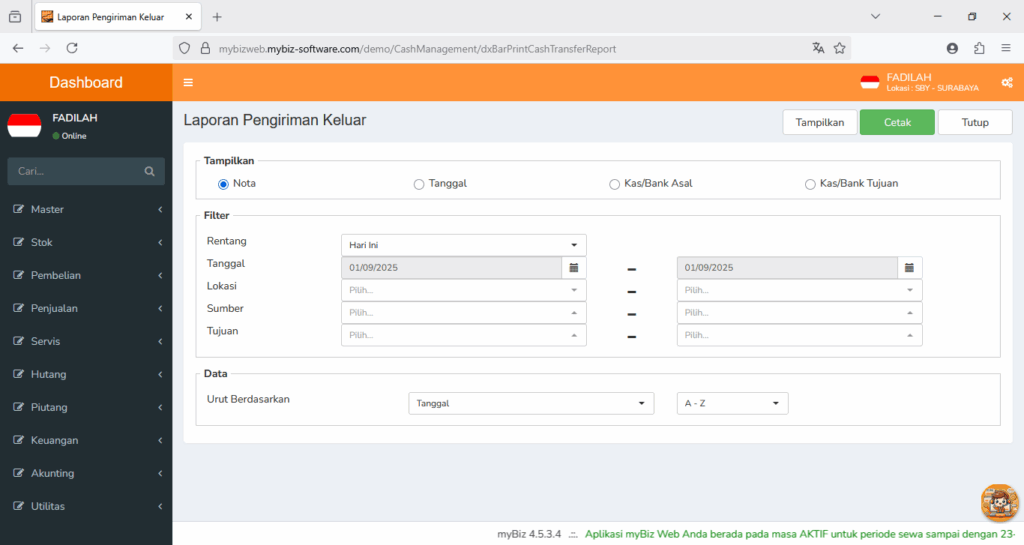Open the second Lokasi Pilih dropdown
Screen dimensions: 1024x545
click(799, 290)
